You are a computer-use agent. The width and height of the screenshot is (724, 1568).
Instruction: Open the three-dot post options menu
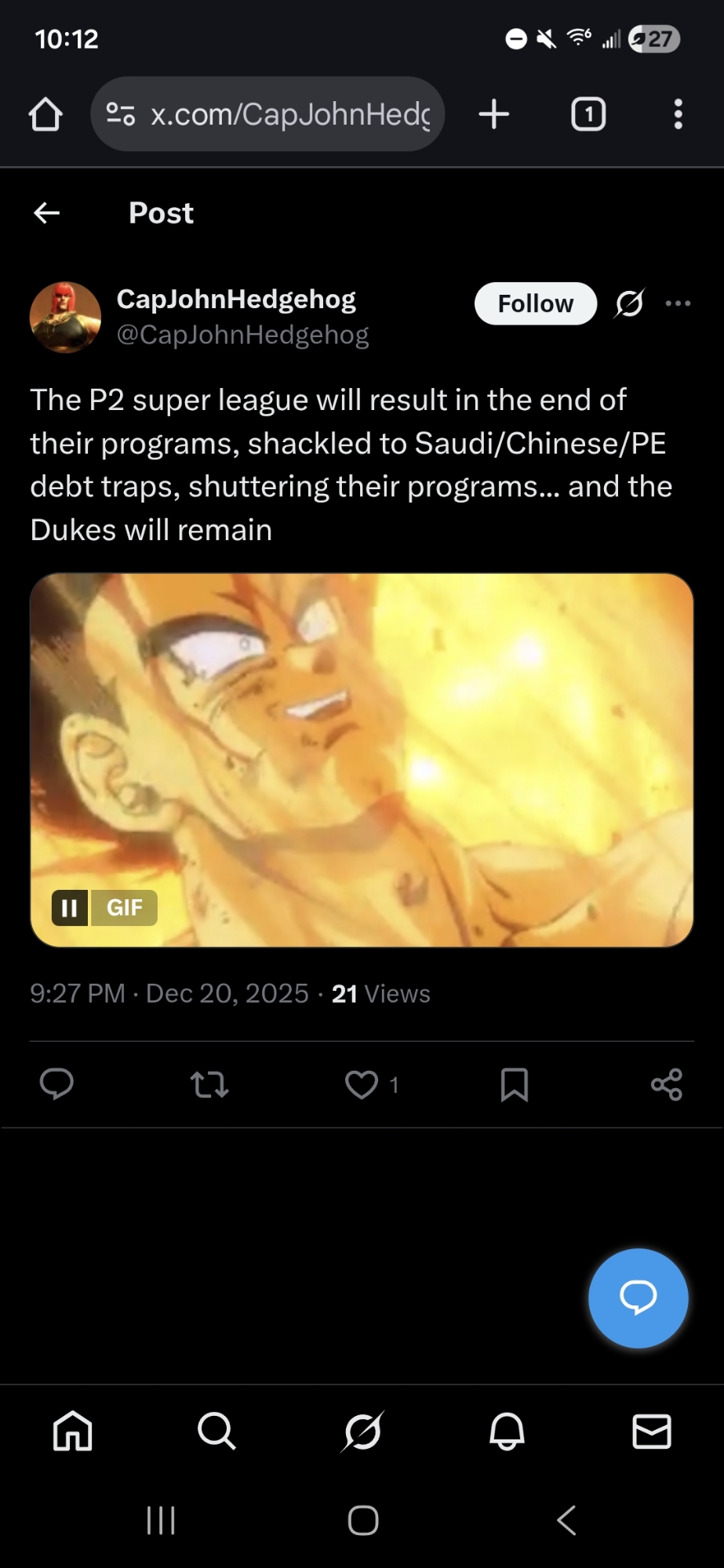pyautogui.click(x=678, y=303)
